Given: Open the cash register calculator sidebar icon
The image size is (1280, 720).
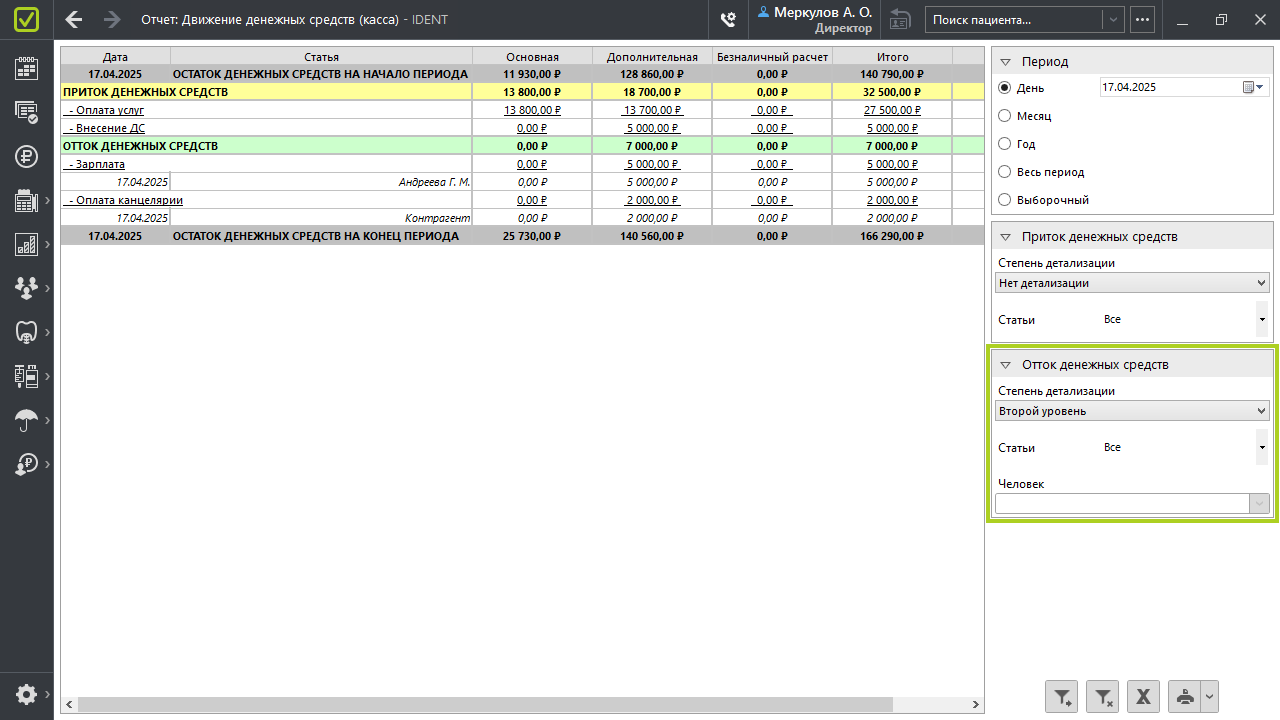Looking at the screenshot, I should [27, 200].
